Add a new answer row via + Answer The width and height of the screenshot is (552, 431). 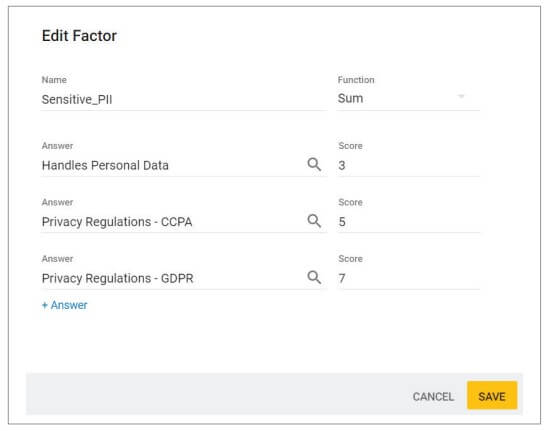64,305
